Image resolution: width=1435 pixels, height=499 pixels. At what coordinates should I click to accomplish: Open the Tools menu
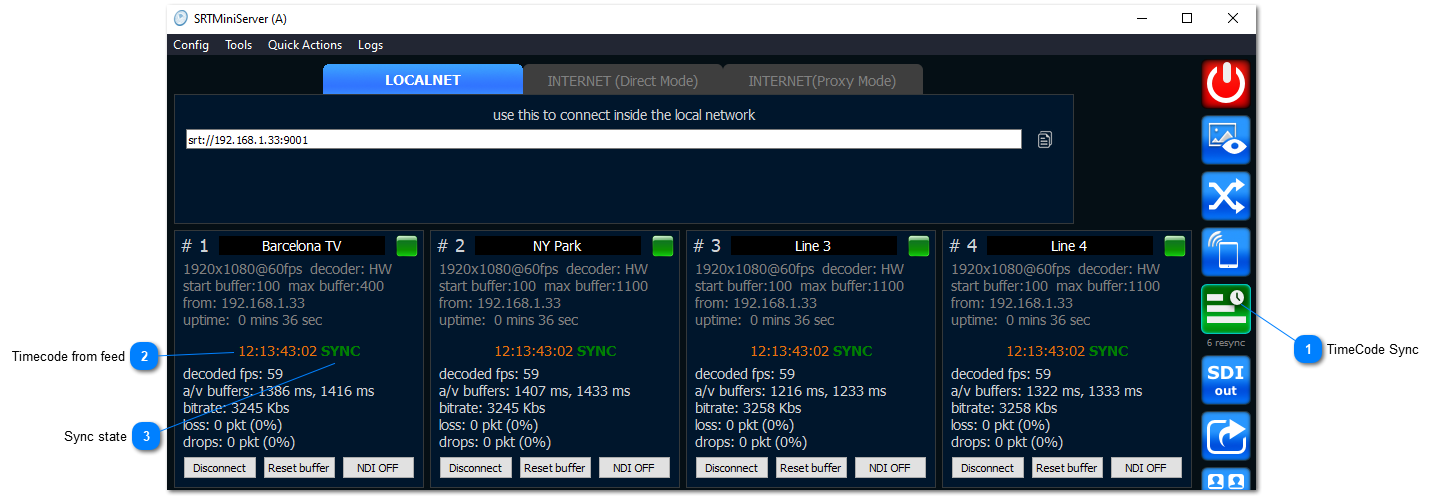tap(238, 45)
